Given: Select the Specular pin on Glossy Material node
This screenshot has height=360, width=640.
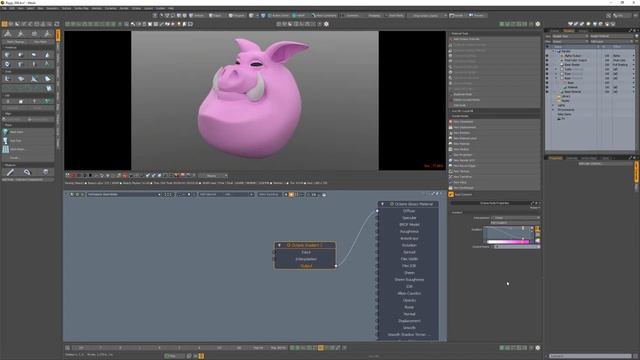Looking at the screenshot, I should tap(409, 218).
